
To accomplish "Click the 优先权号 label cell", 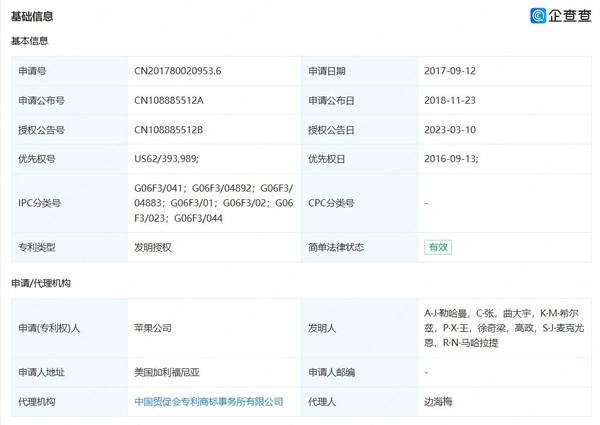I will [69, 159].
